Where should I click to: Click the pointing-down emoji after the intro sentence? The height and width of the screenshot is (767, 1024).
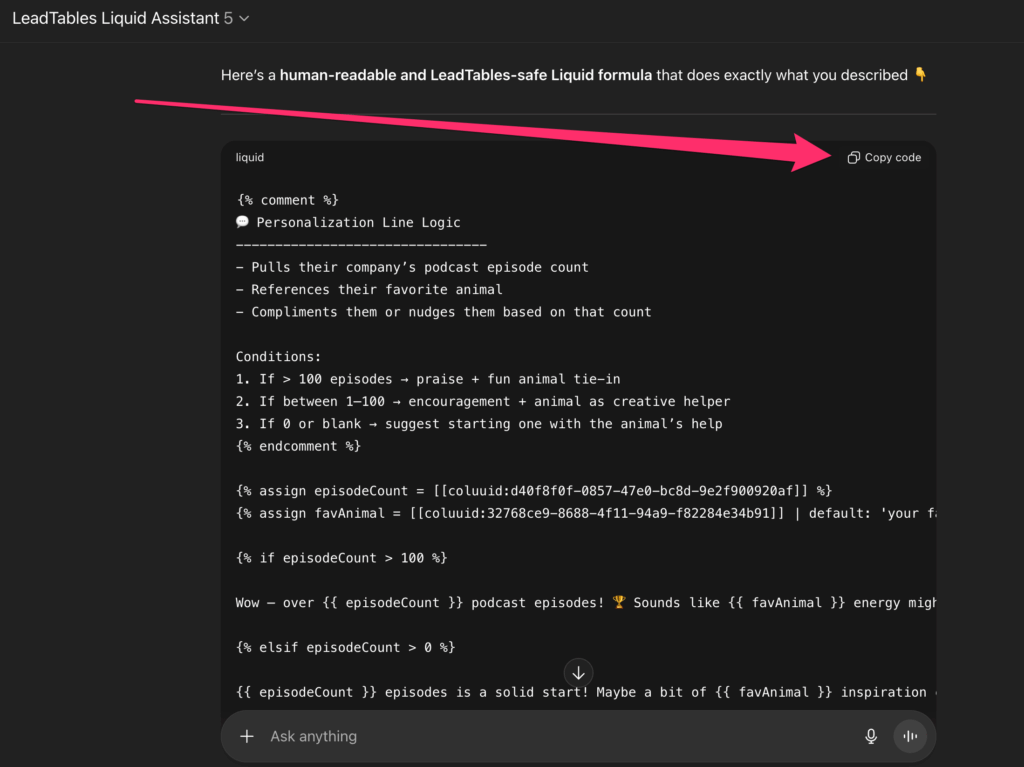(921, 75)
